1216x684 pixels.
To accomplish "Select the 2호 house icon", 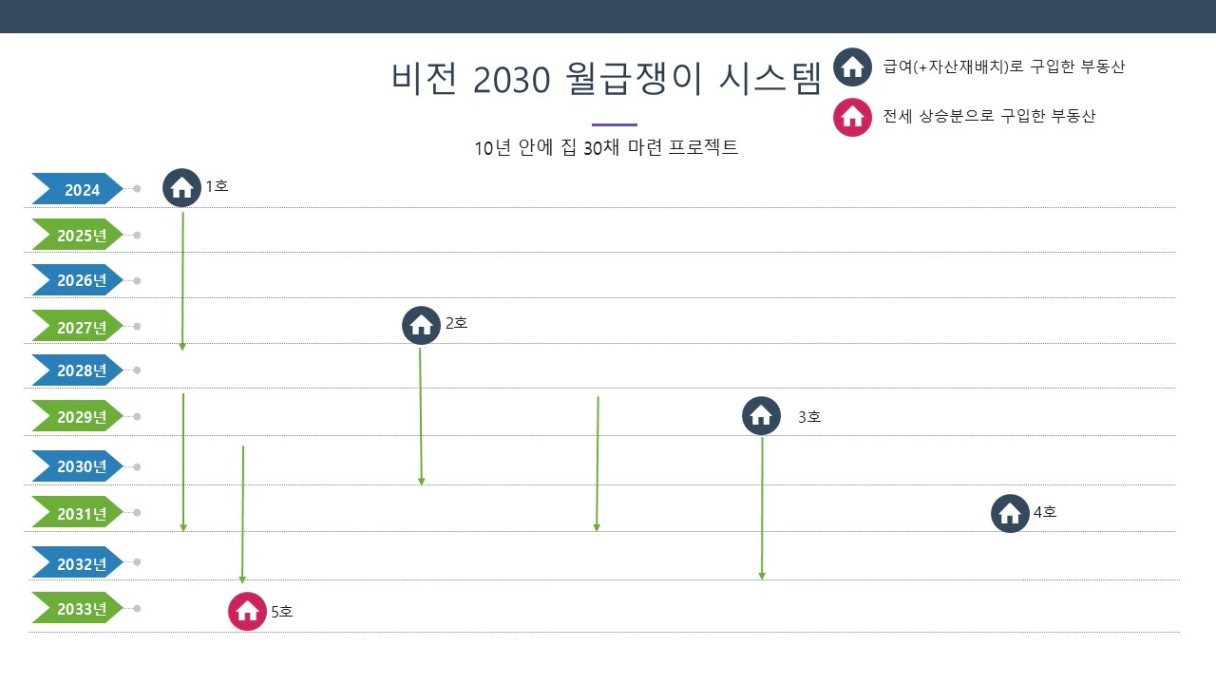I will 421,325.
